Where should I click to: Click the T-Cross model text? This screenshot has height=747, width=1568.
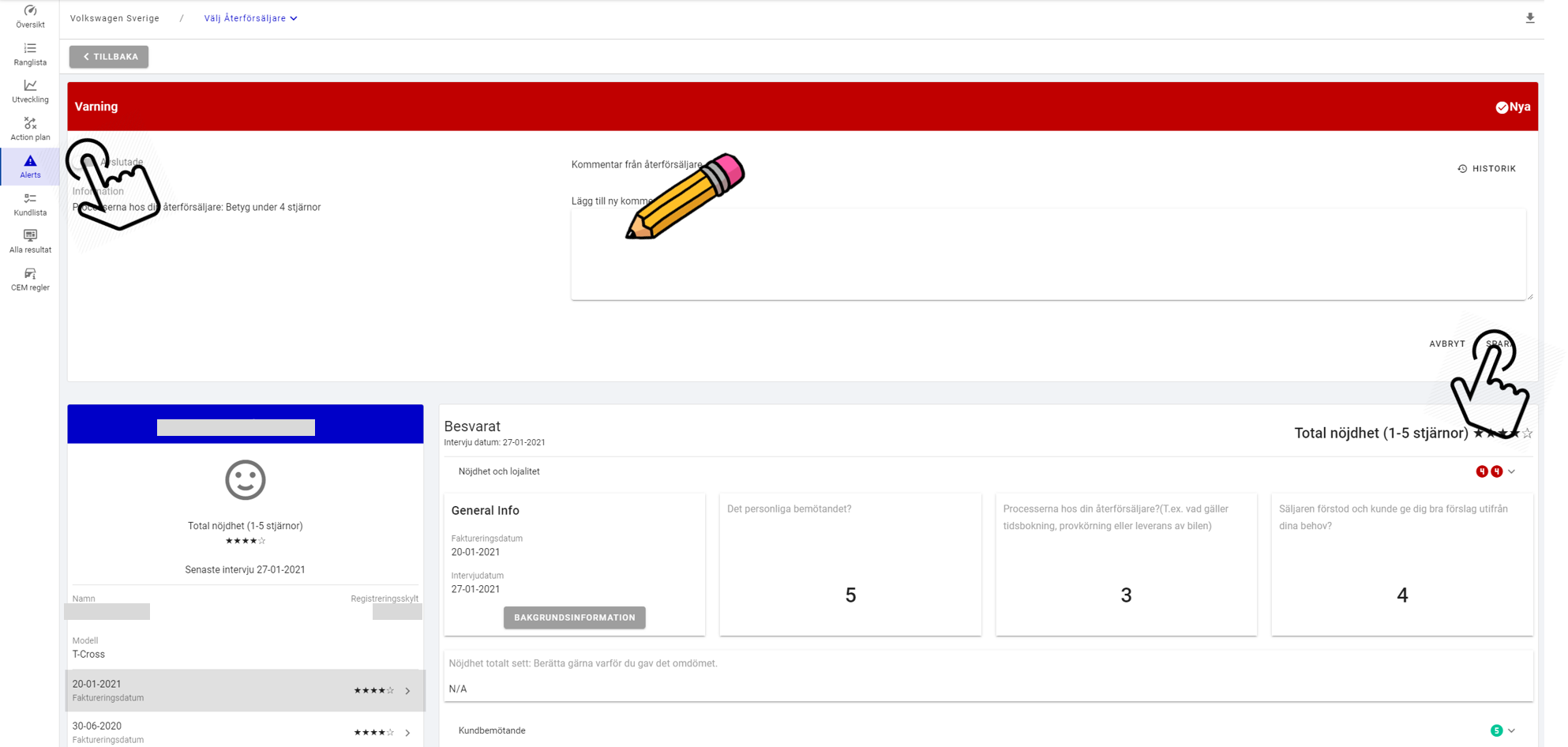click(88, 655)
